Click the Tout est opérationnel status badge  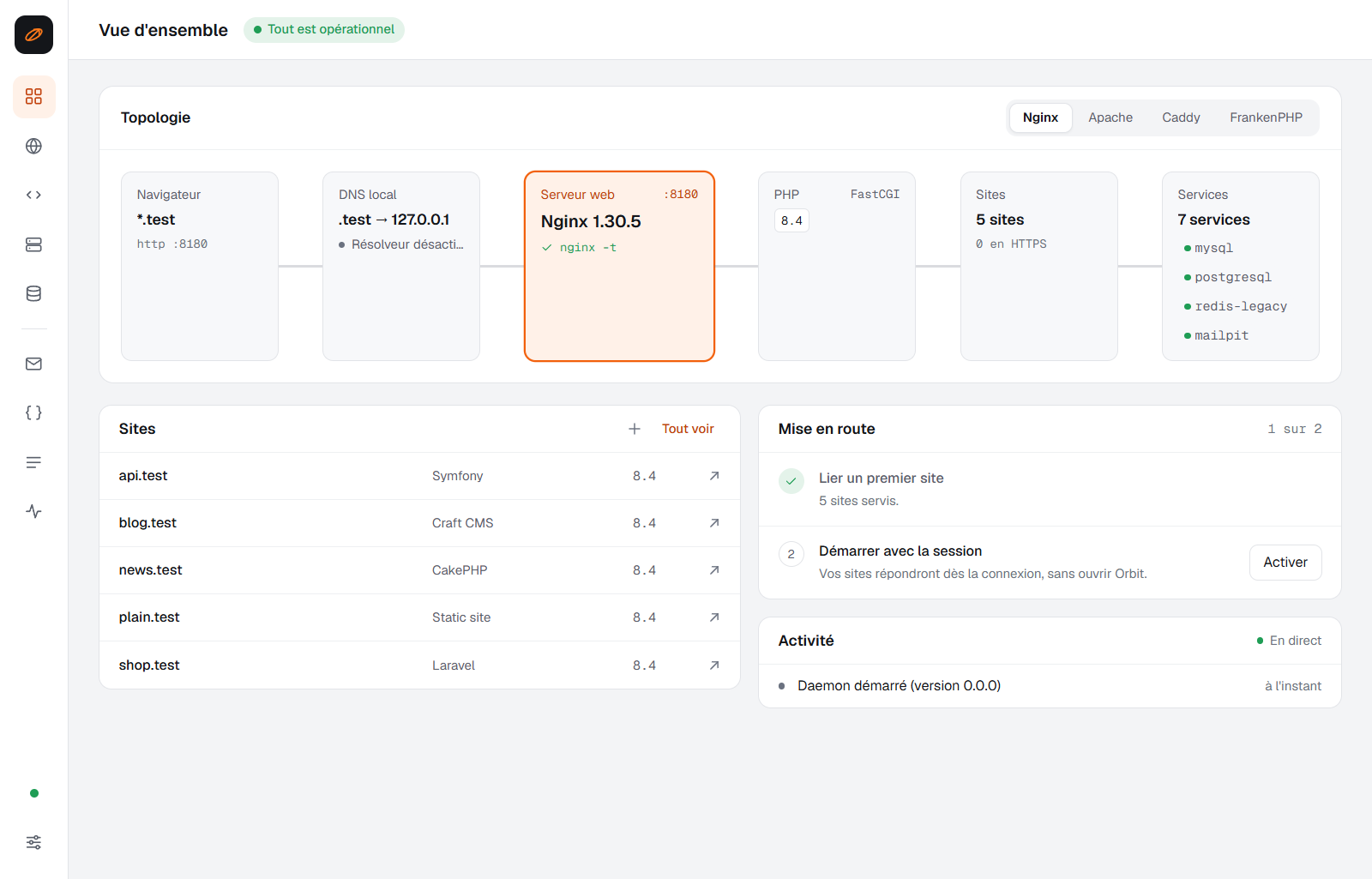click(x=324, y=29)
